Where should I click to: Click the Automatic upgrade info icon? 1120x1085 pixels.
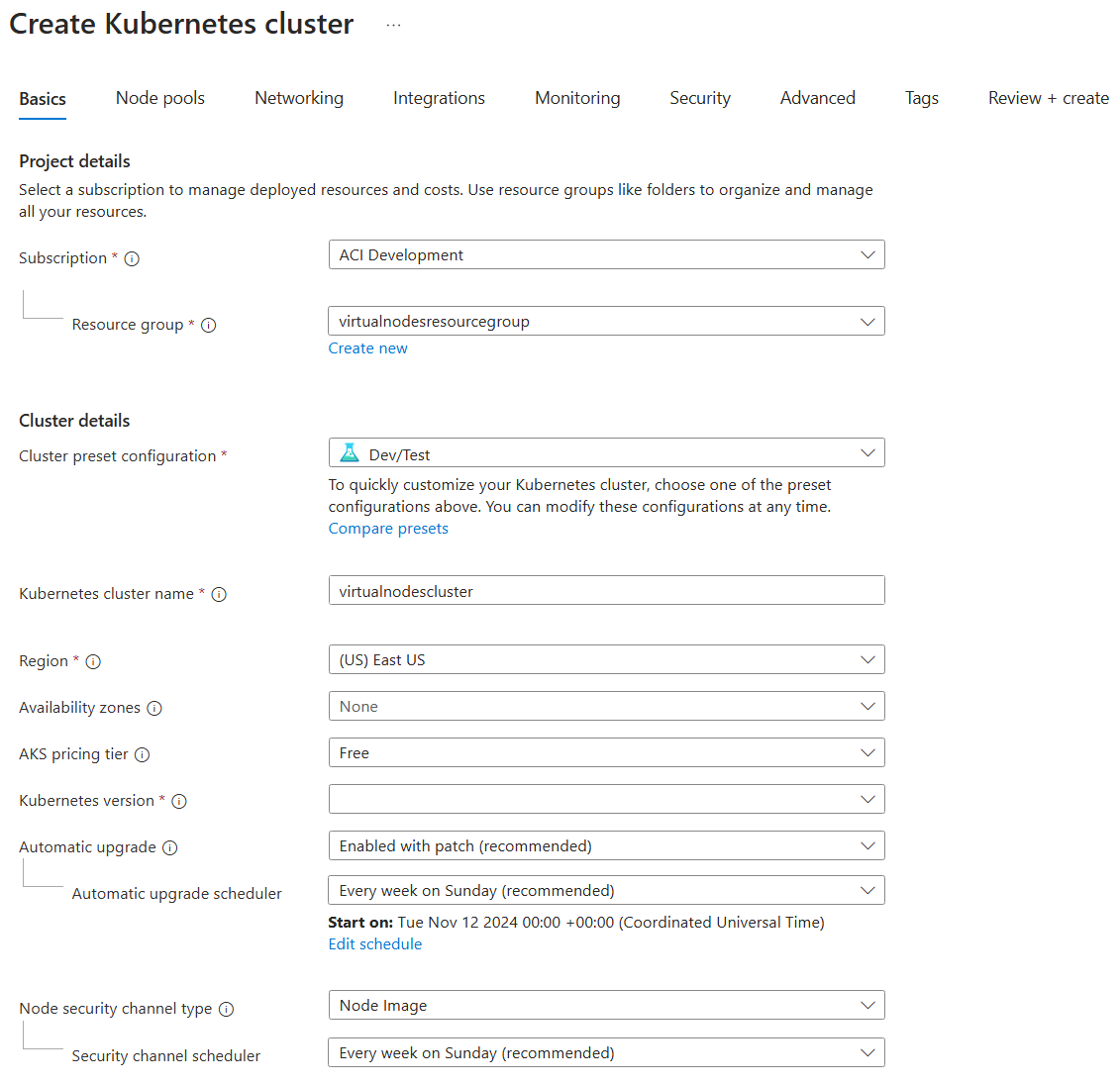169,847
